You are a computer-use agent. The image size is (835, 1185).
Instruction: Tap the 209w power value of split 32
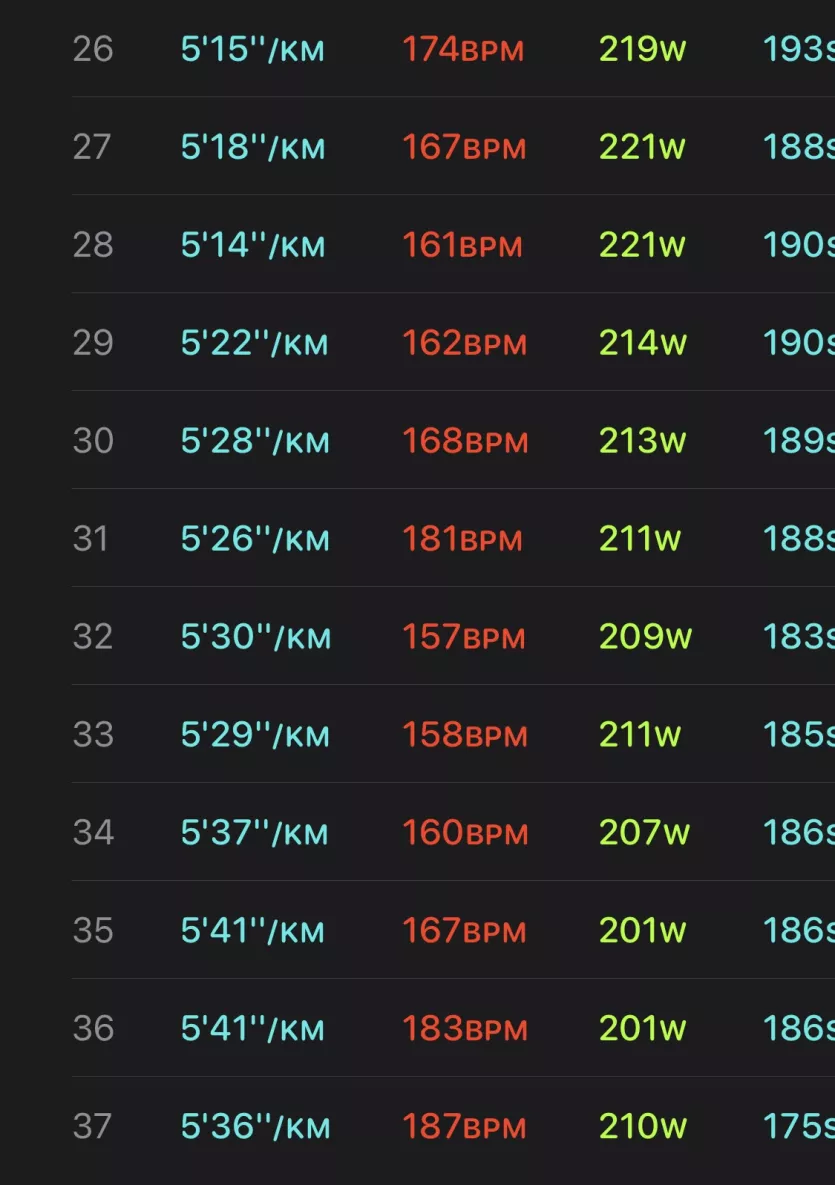645,637
